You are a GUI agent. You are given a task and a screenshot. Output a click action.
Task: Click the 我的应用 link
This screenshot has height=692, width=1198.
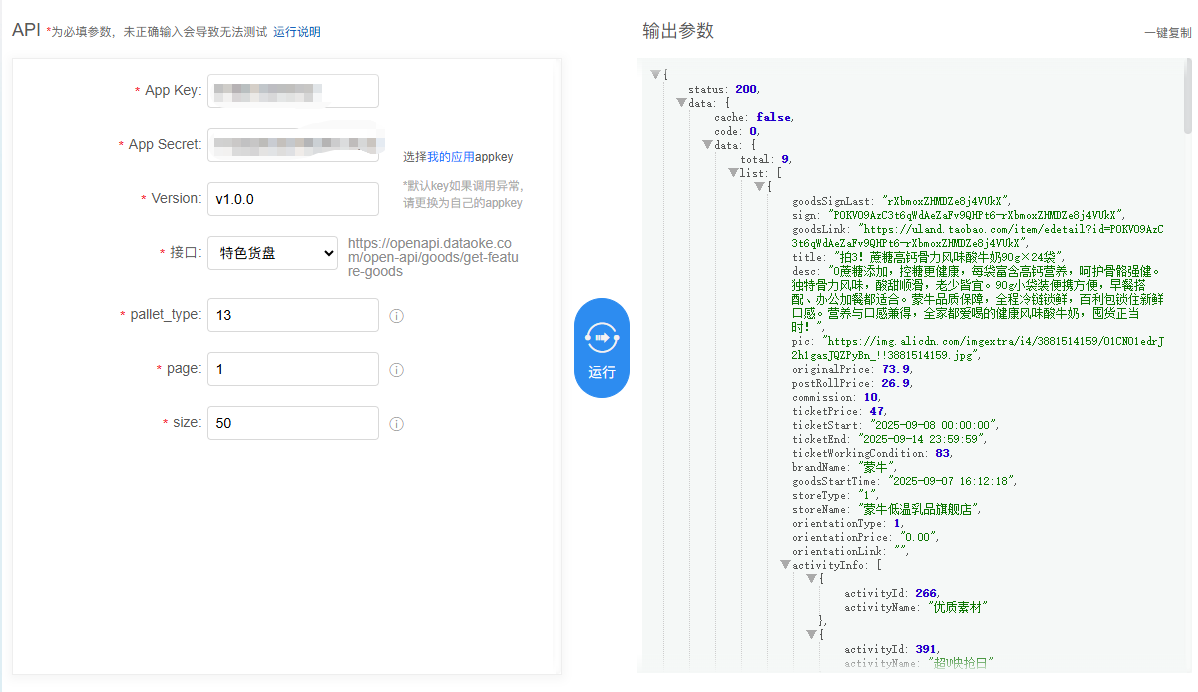[x=451, y=157]
